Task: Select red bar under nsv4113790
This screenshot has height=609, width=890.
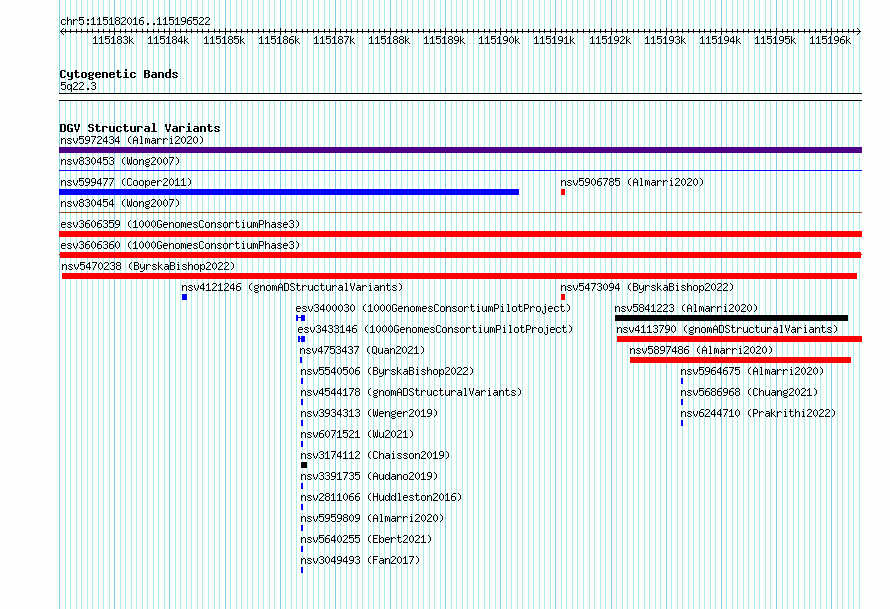Action: pos(740,339)
